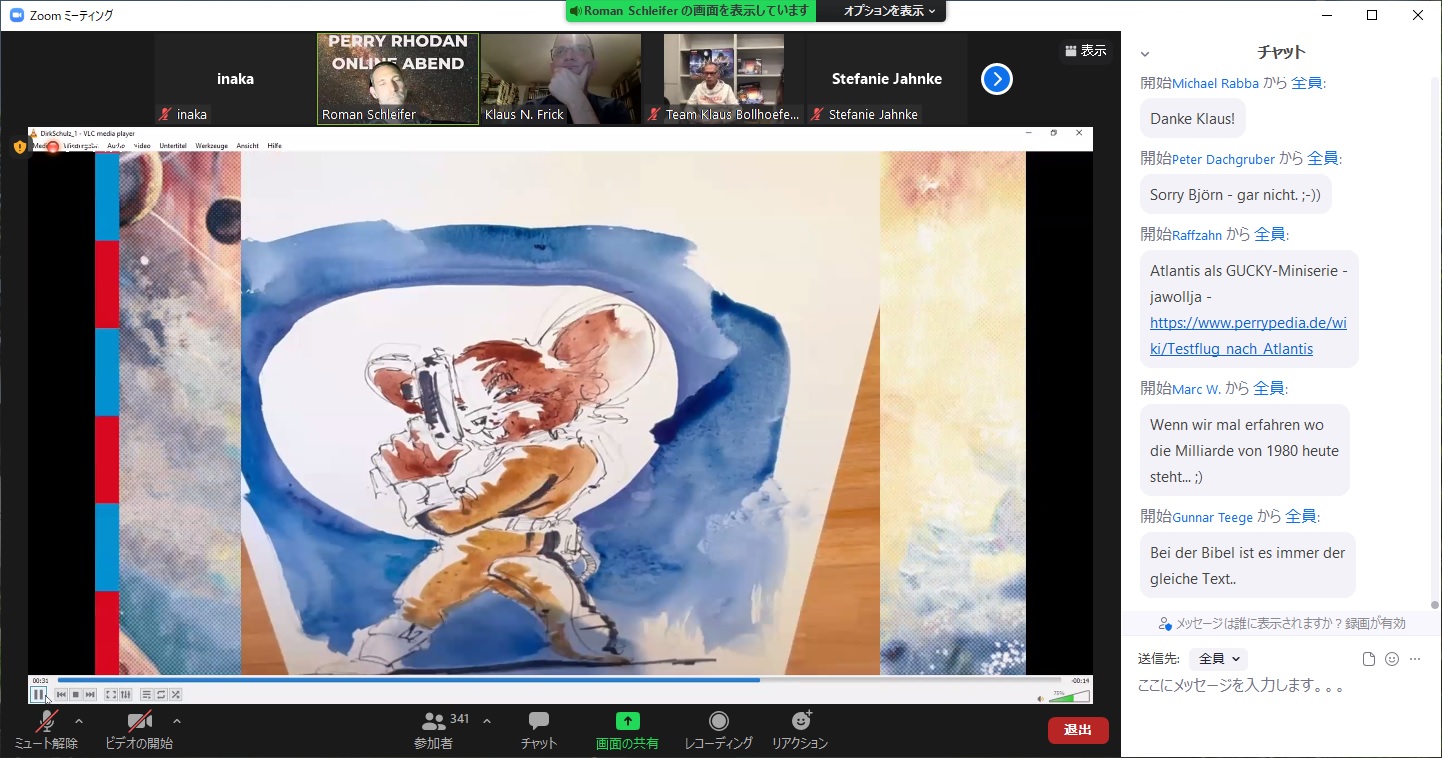Click the file attach icon in chat

1369,659
